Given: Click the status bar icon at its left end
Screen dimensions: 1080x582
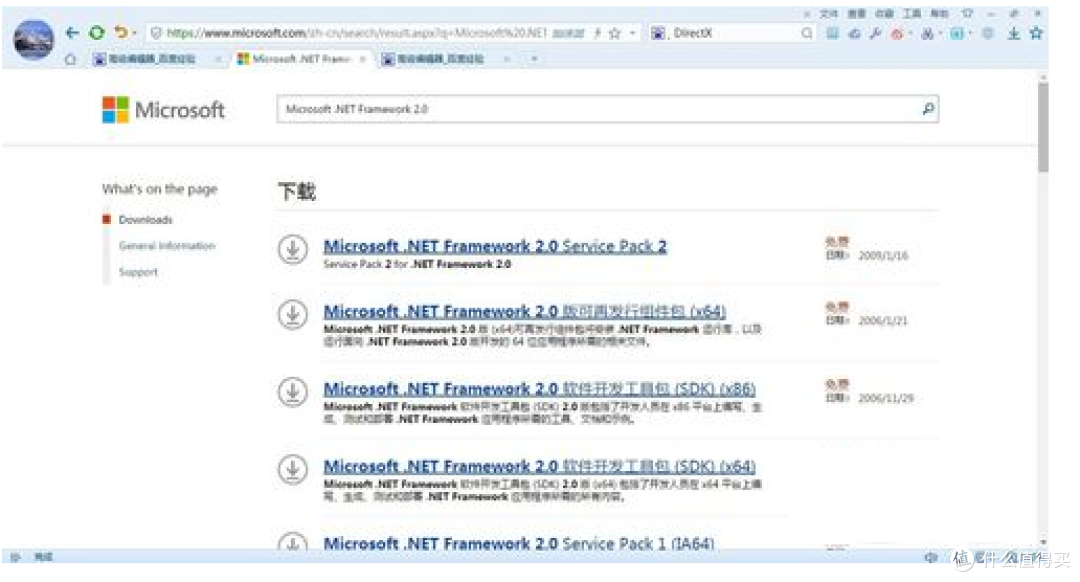Looking at the screenshot, I should [15, 557].
